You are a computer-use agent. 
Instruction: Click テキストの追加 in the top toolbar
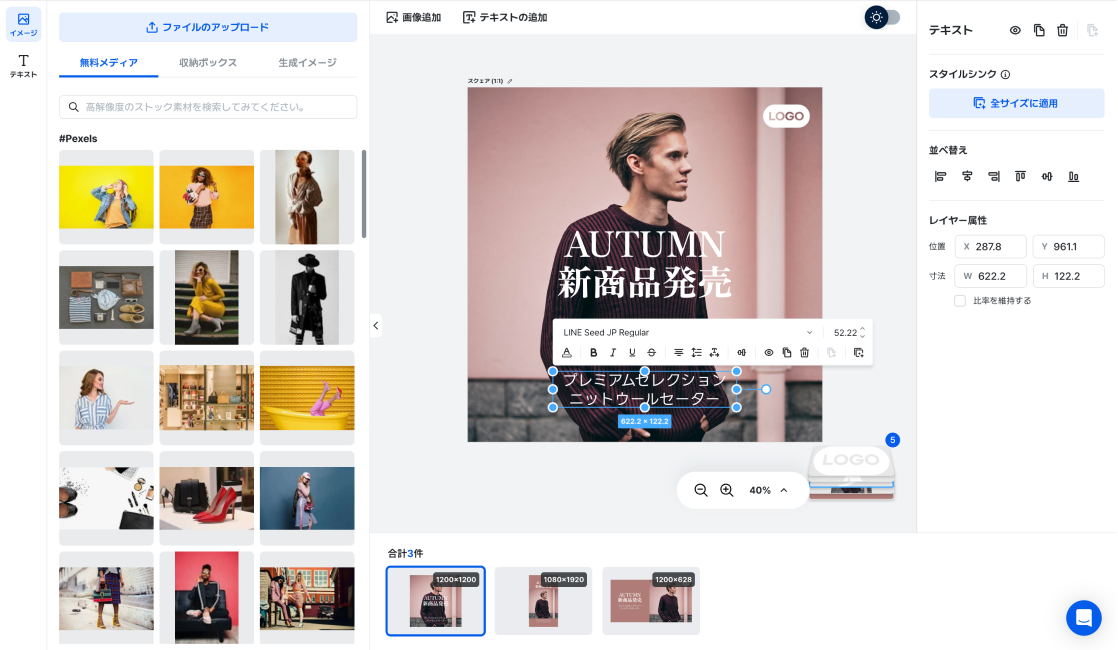[505, 17]
